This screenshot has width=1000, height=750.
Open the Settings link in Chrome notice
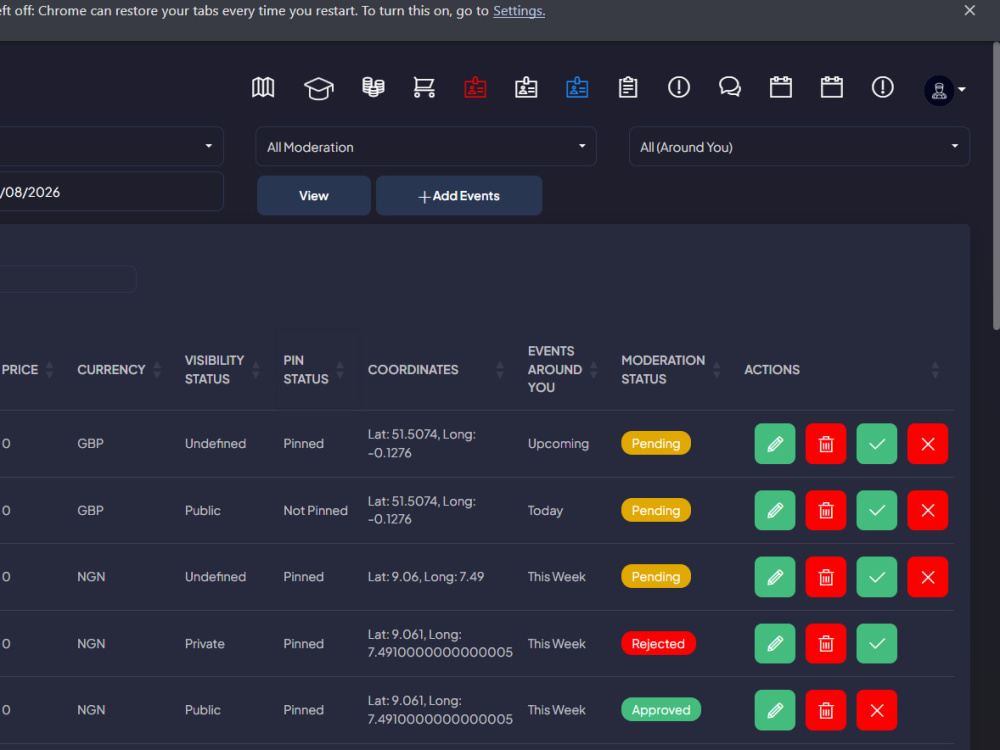pyautogui.click(x=518, y=11)
